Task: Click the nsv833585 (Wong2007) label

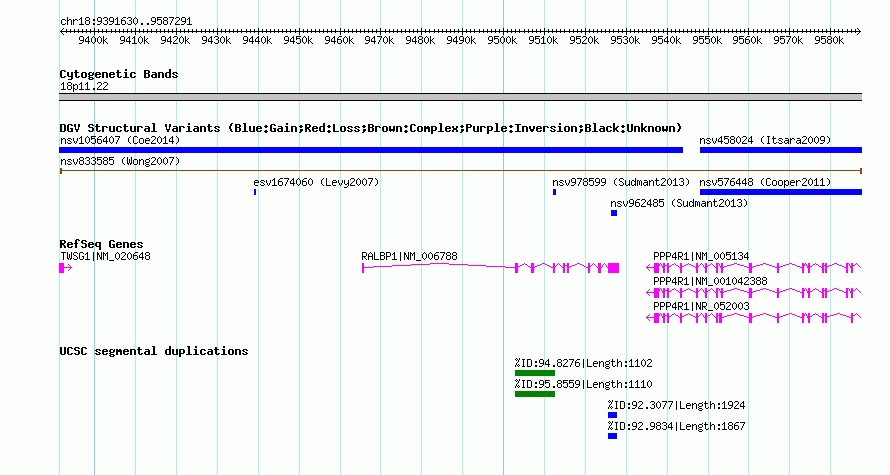Action: 120,161
